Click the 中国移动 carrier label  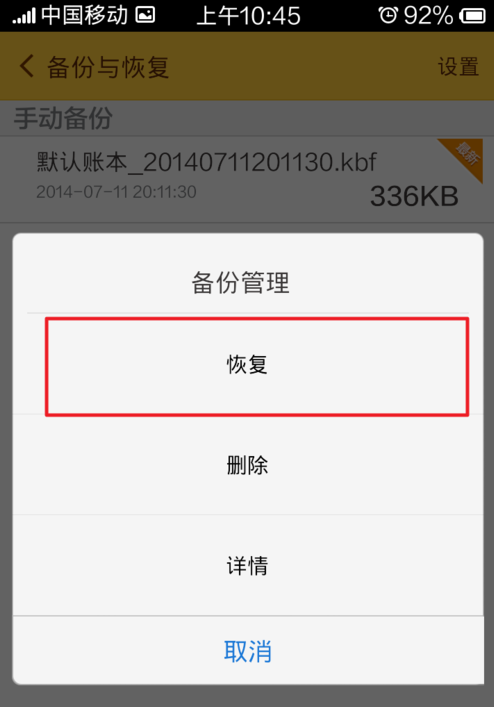click(85, 15)
